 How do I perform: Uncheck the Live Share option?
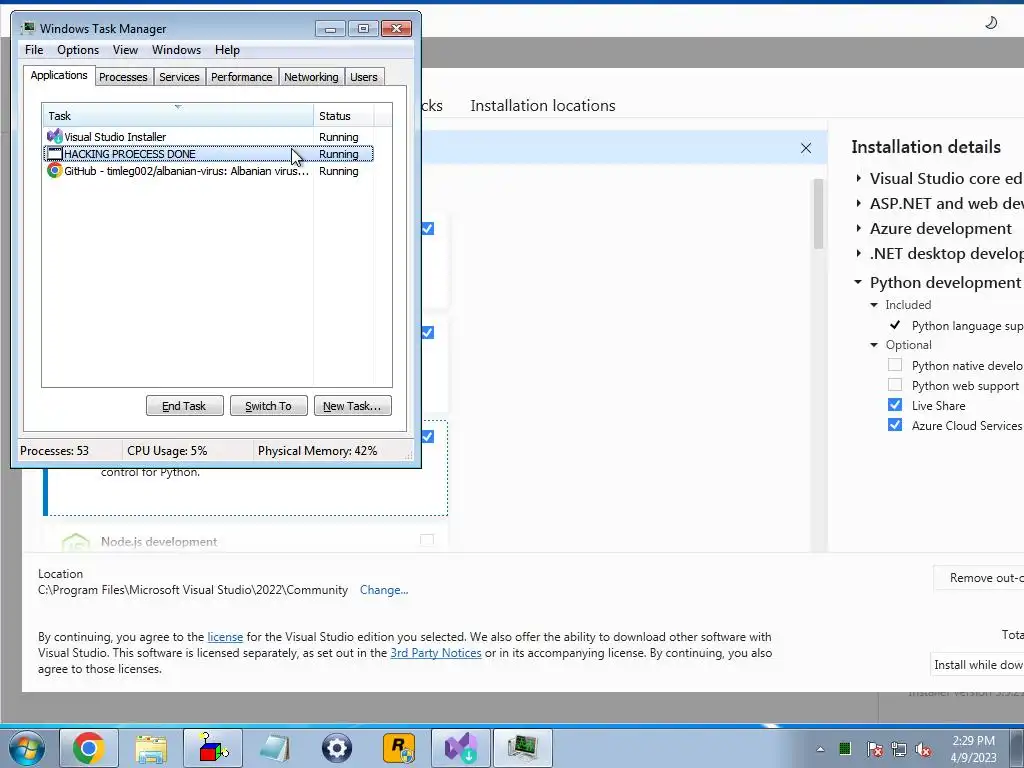[x=895, y=405]
